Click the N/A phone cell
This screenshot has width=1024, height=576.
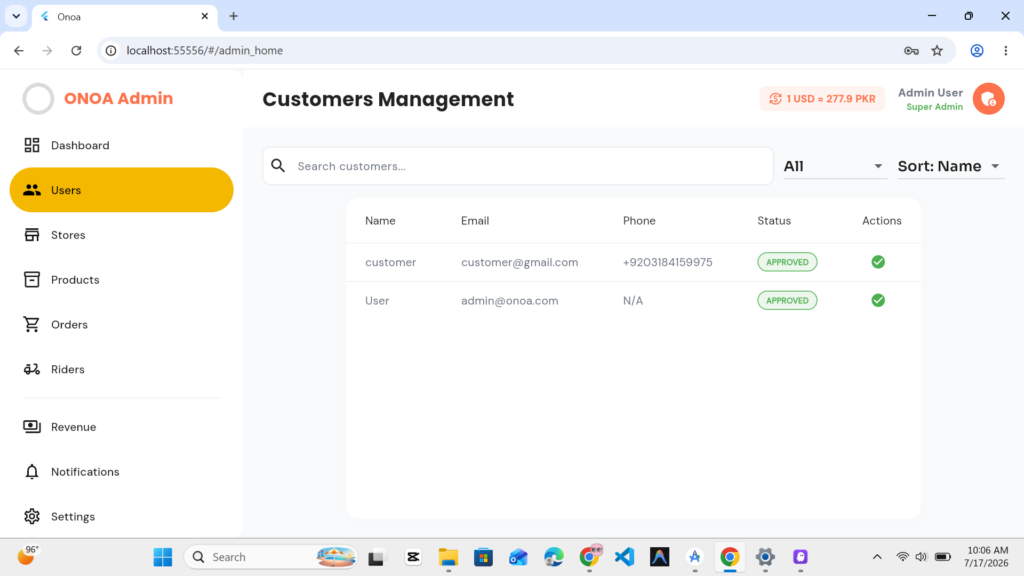(633, 300)
